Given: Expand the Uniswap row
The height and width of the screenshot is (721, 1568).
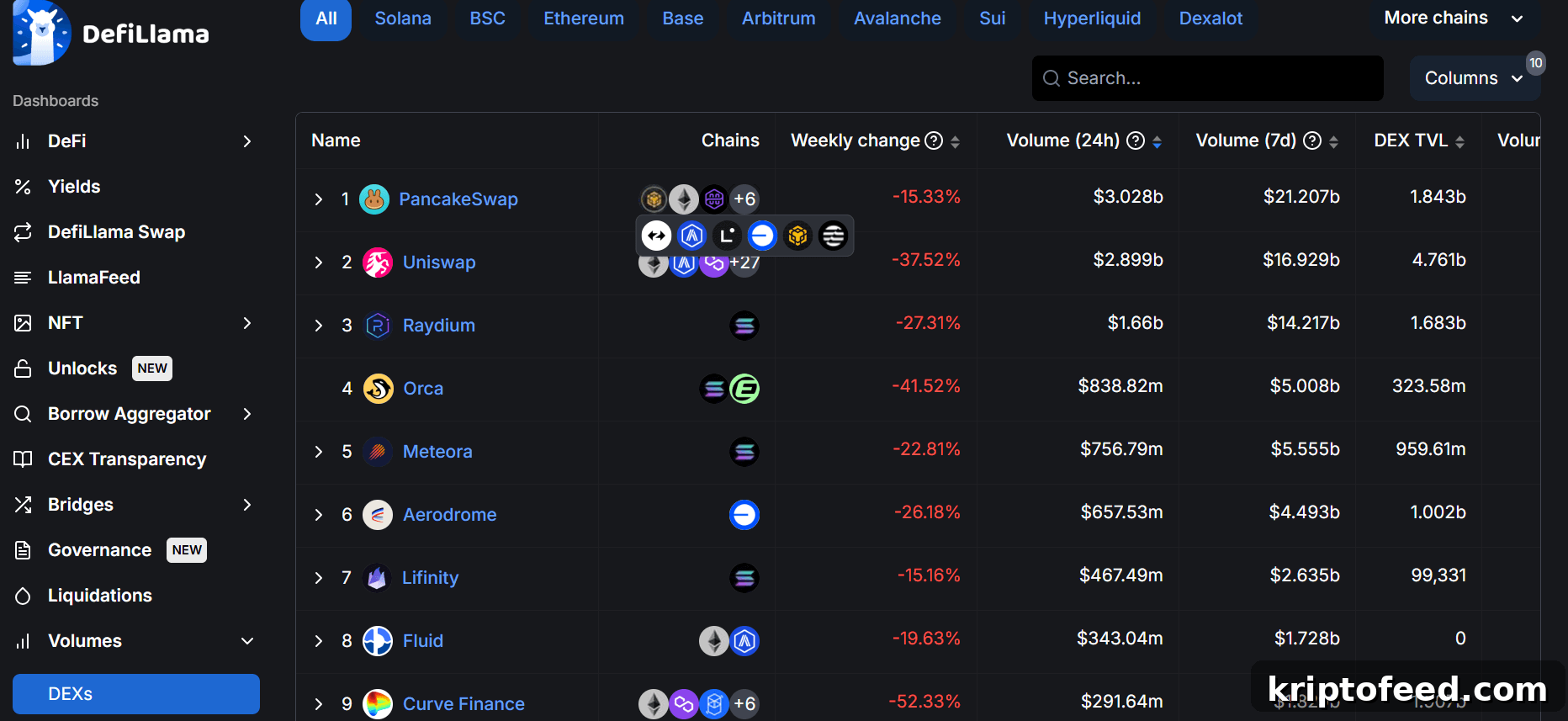Looking at the screenshot, I should pos(319,262).
